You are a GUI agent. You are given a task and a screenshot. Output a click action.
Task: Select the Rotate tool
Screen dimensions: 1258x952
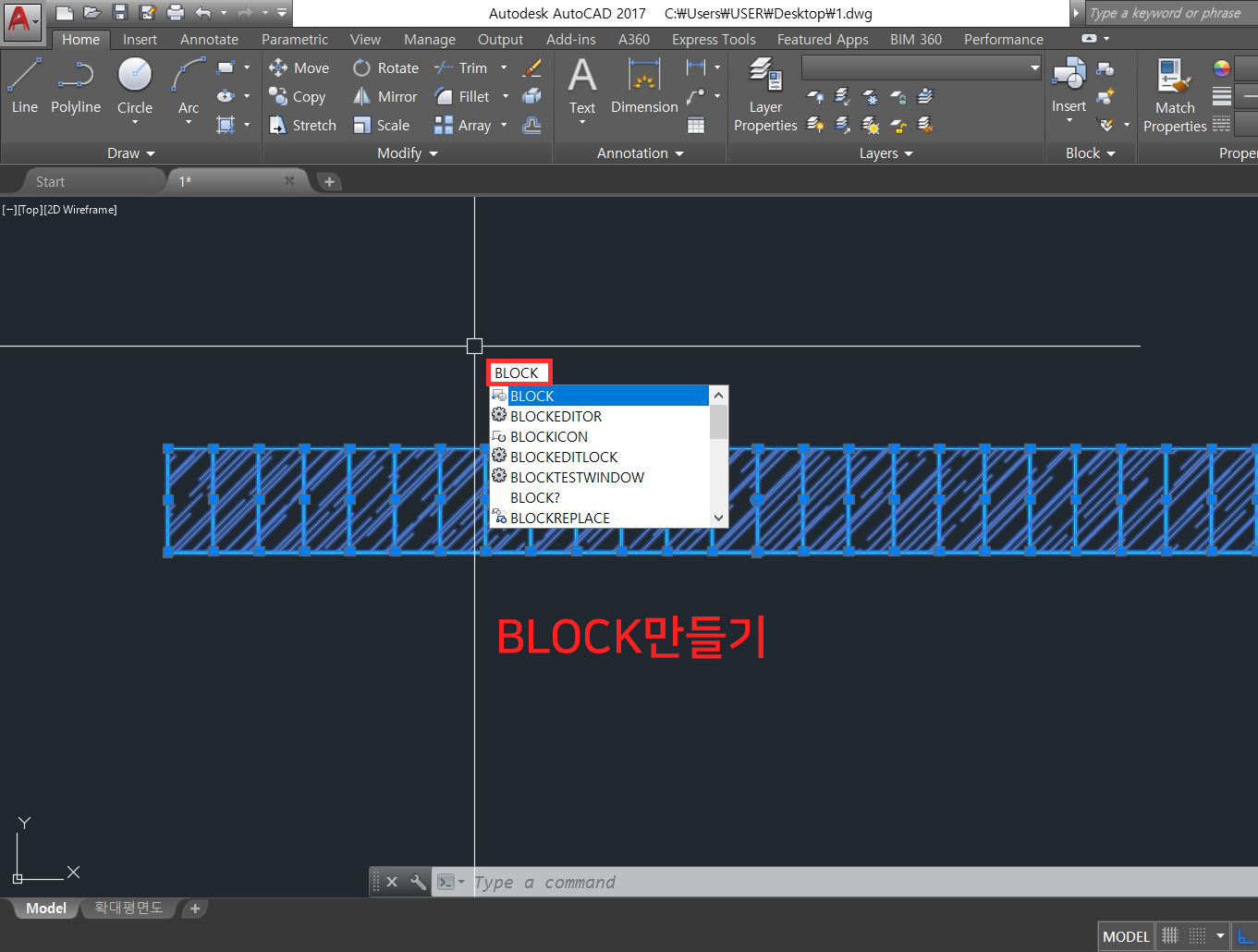(x=385, y=67)
